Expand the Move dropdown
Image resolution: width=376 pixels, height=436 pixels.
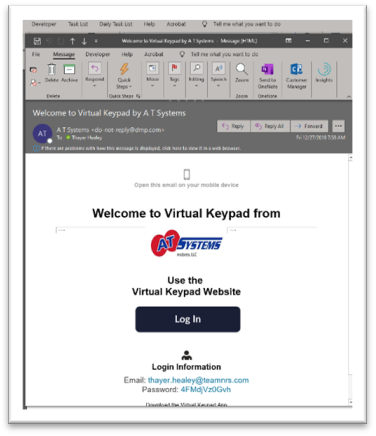[x=152, y=75]
